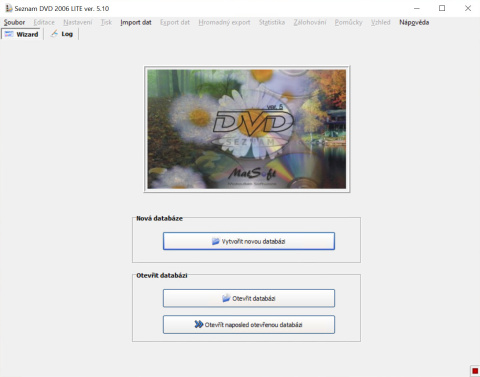
Task: Switch to the Log tab
Action: [x=62, y=34]
